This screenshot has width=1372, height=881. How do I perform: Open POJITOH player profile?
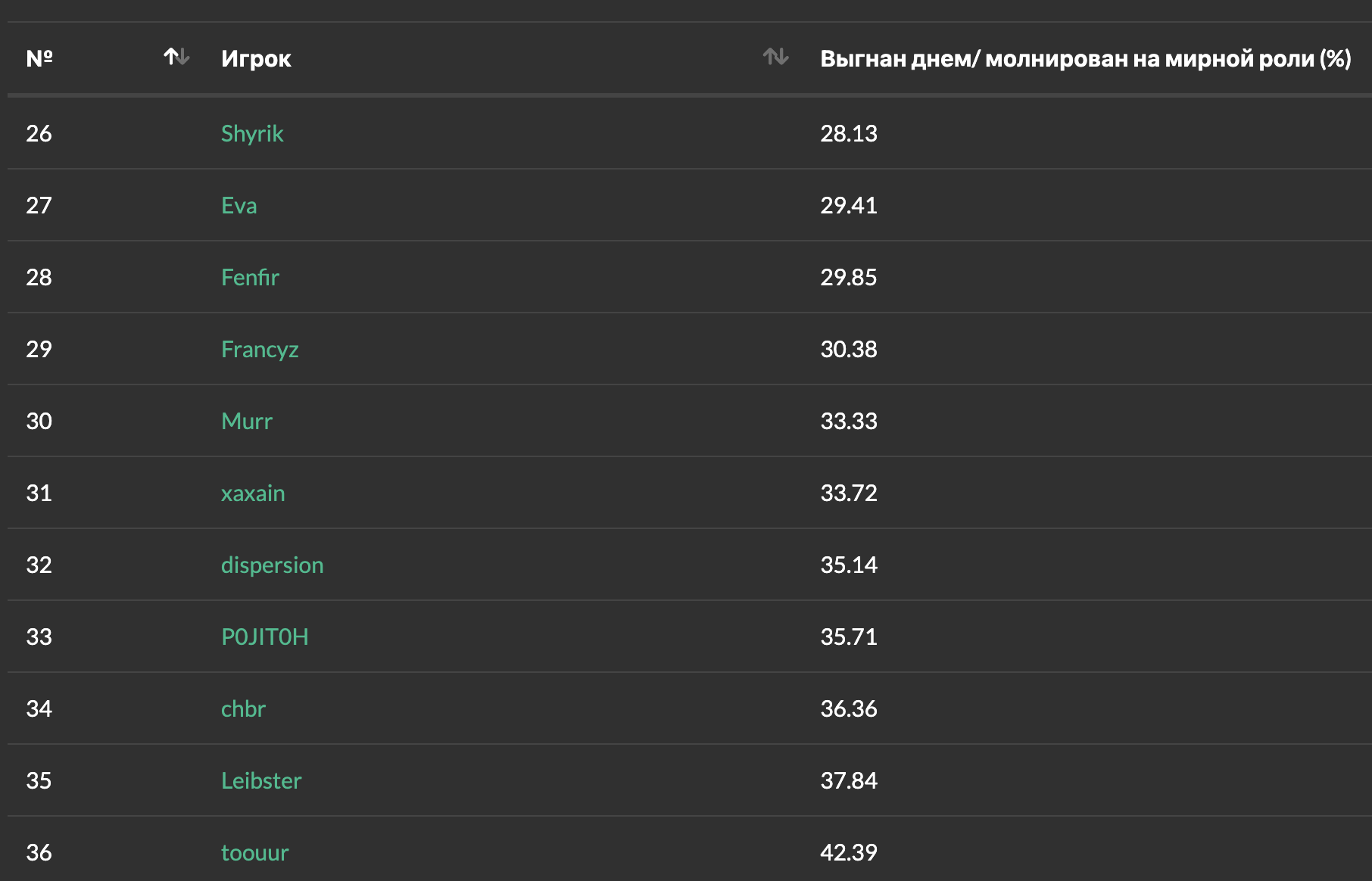point(265,637)
